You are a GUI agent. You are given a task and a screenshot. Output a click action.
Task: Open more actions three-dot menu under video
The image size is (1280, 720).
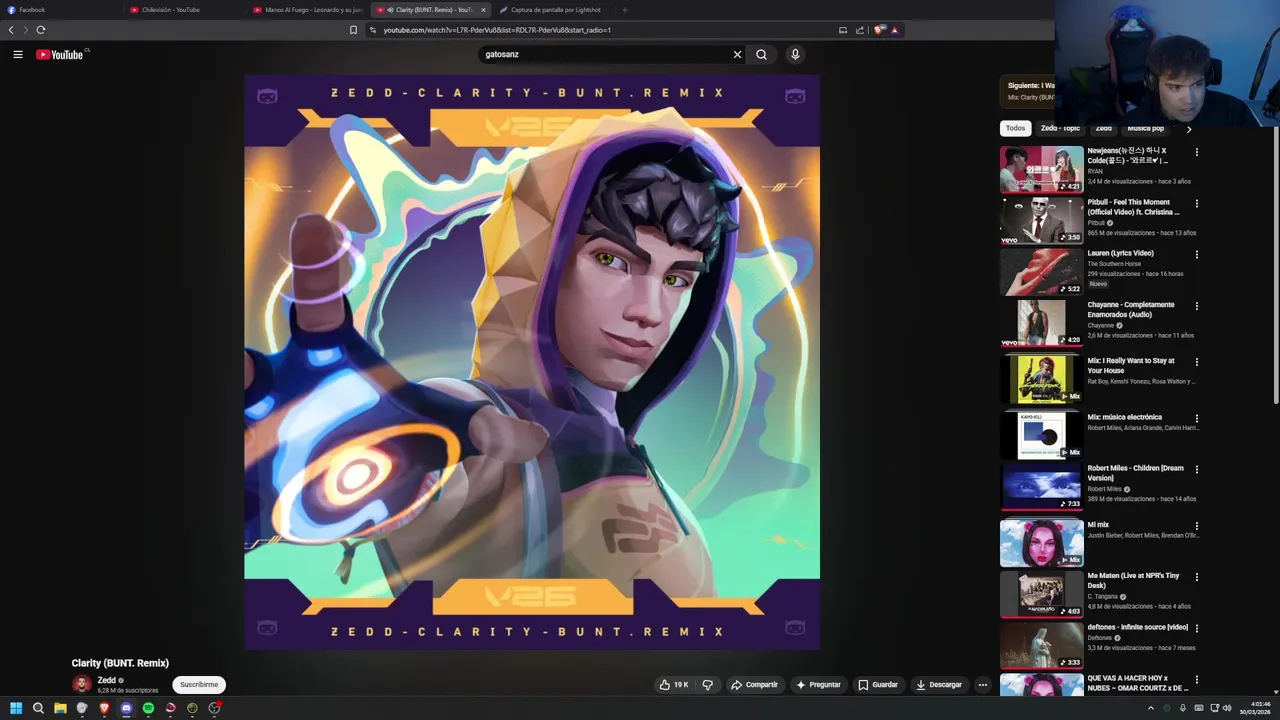[983, 685]
